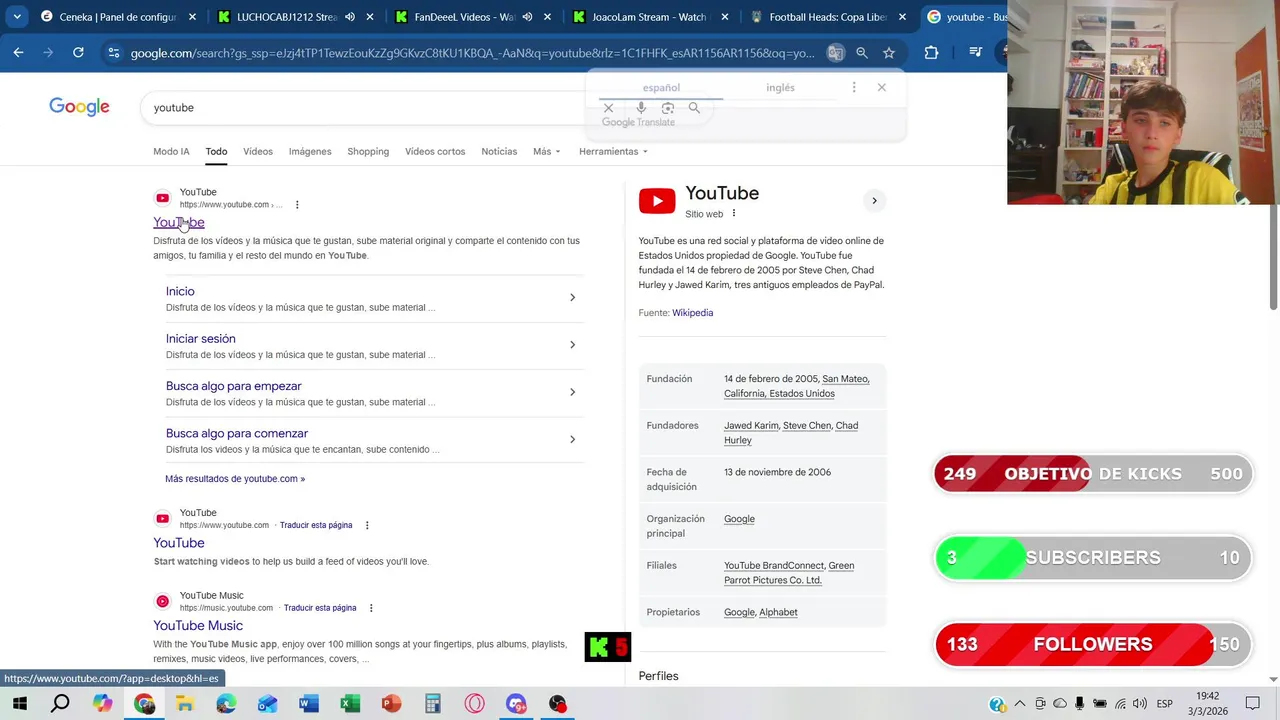The image size is (1280, 720).
Task: Open options beside Sitio web in knowledge panel
Action: point(734,213)
